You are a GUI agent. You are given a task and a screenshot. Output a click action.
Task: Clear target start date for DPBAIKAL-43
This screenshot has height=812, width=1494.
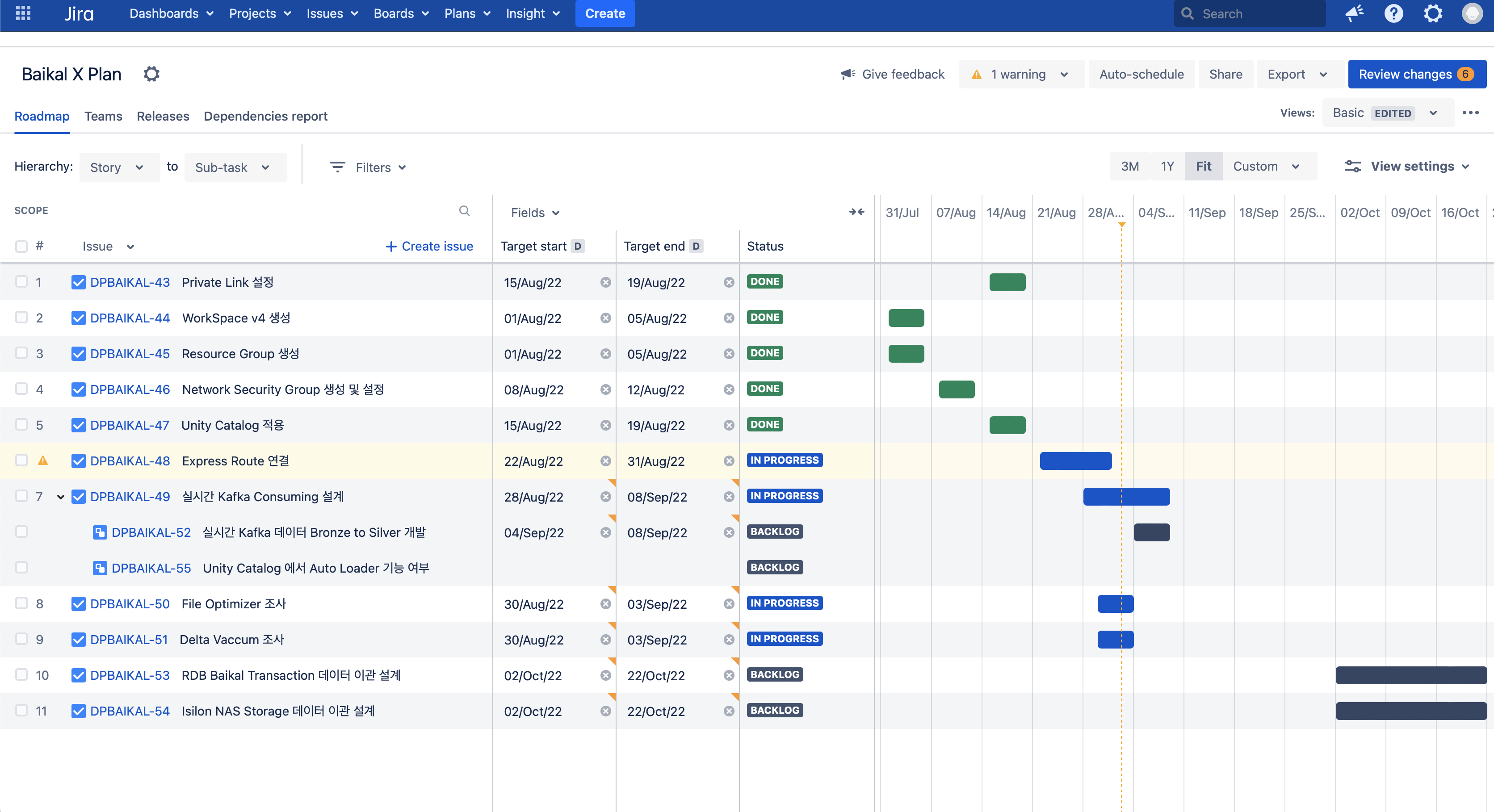[605, 282]
